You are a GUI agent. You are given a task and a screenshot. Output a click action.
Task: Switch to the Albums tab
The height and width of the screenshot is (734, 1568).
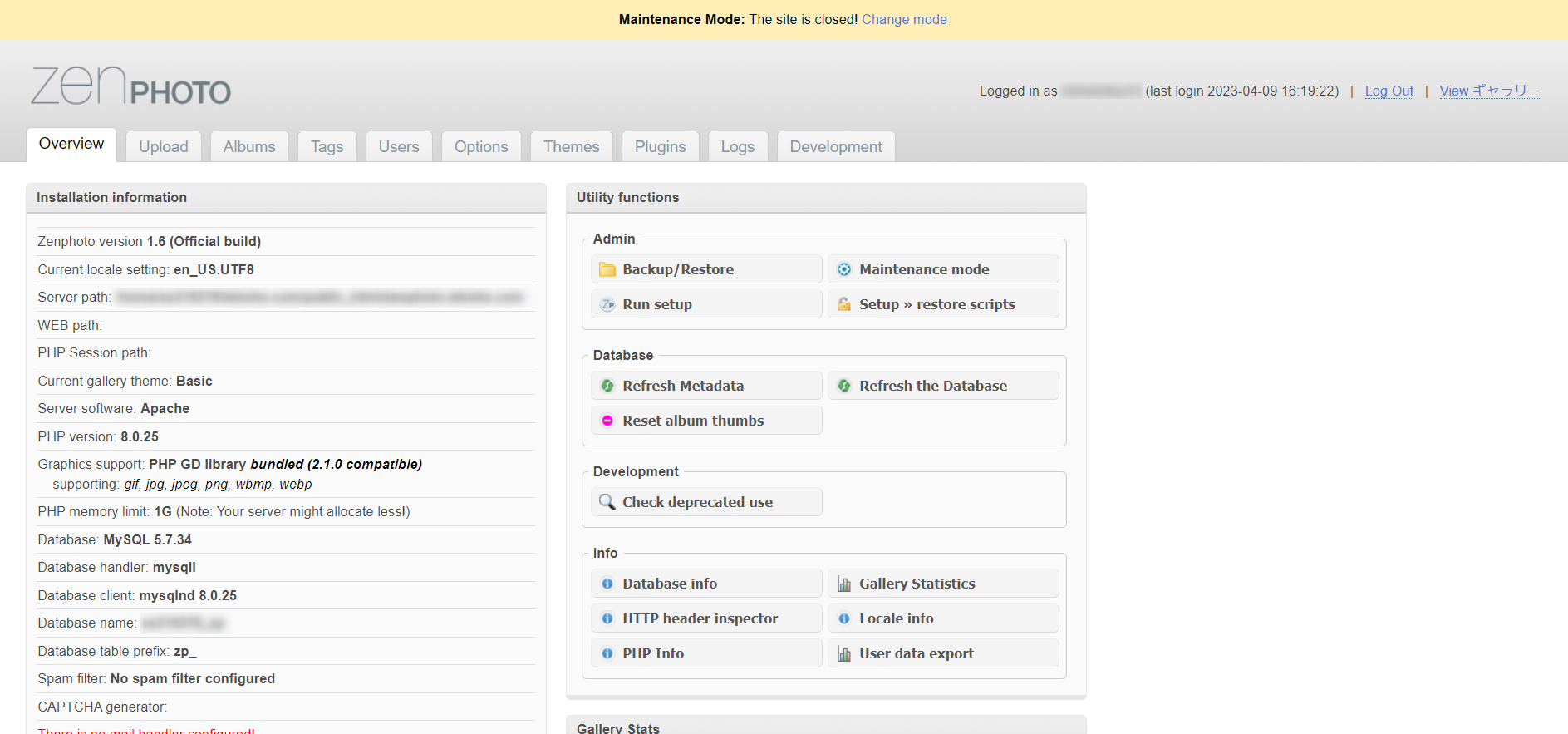[248, 146]
